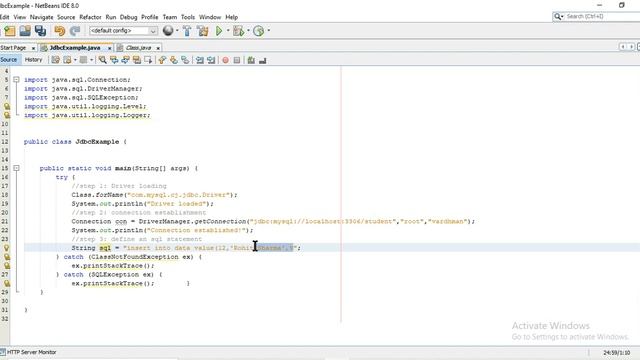Click warning icon beside String sql line
The image size is (640, 360).
click(7, 248)
